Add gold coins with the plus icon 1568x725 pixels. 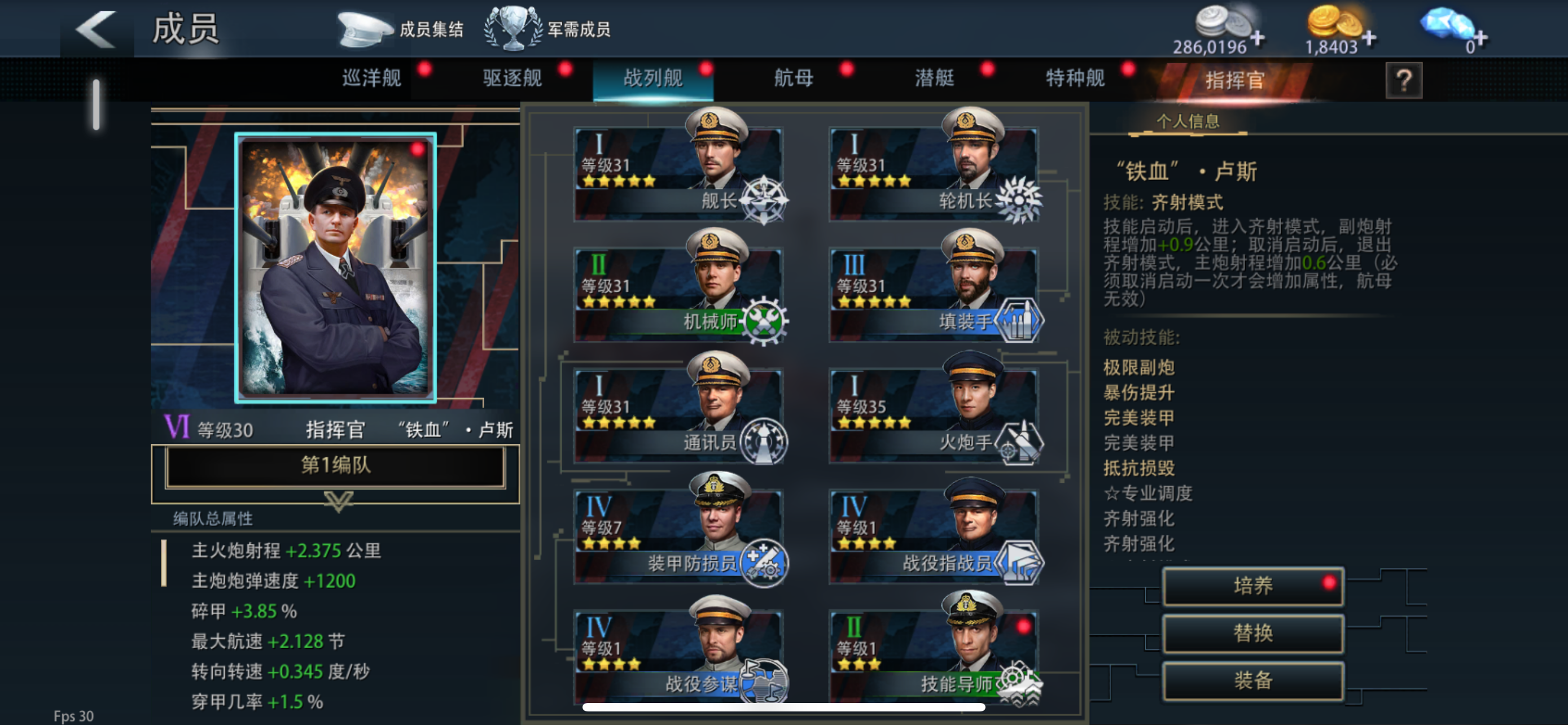[1369, 39]
